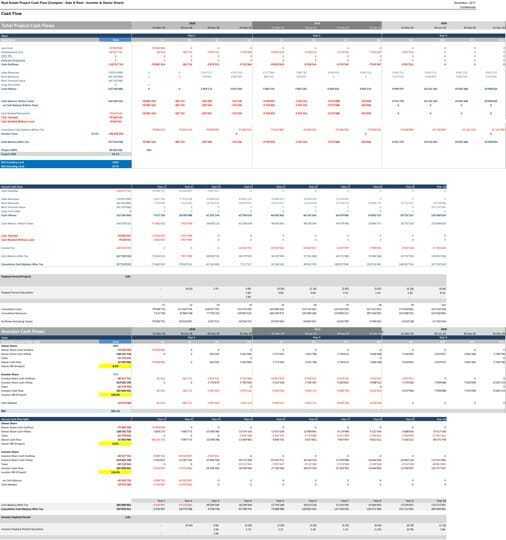Select the Cash Flow sheet title
The height and width of the screenshot is (540, 506).
(x=11, y=13)
